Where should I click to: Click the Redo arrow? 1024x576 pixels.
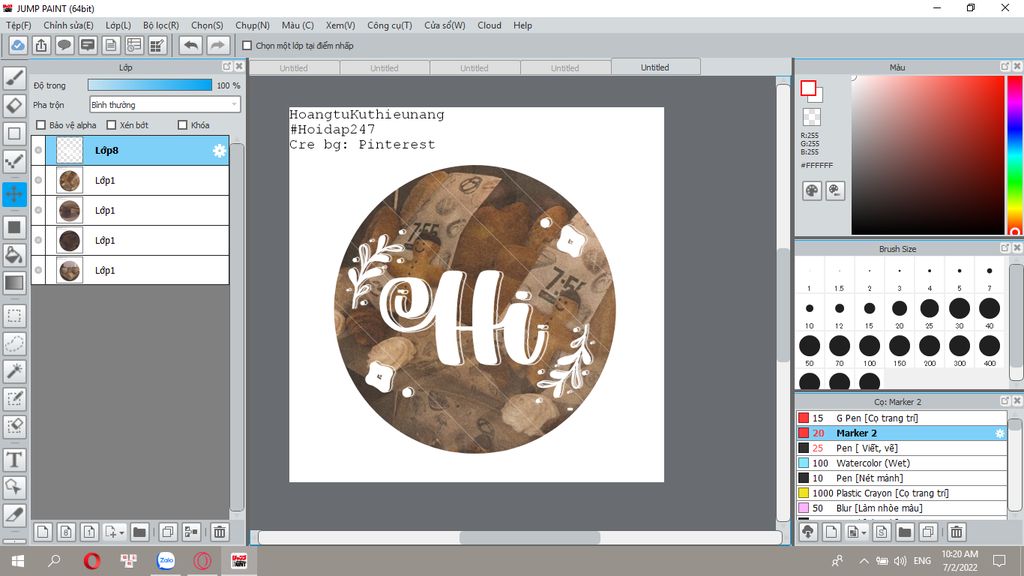218,45
